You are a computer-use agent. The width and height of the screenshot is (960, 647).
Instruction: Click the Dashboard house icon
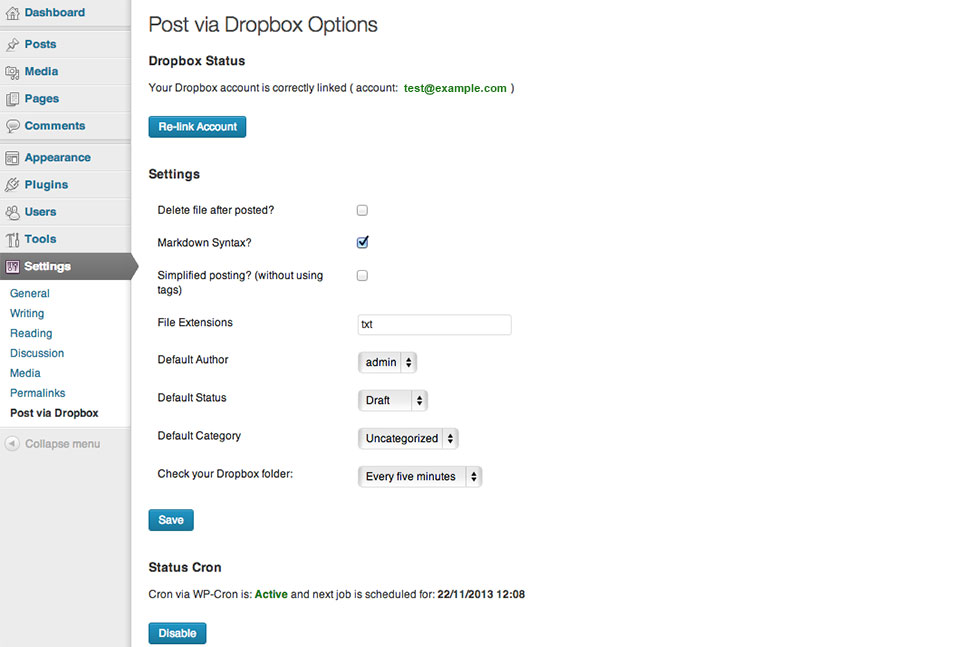[x=12, y=13]
